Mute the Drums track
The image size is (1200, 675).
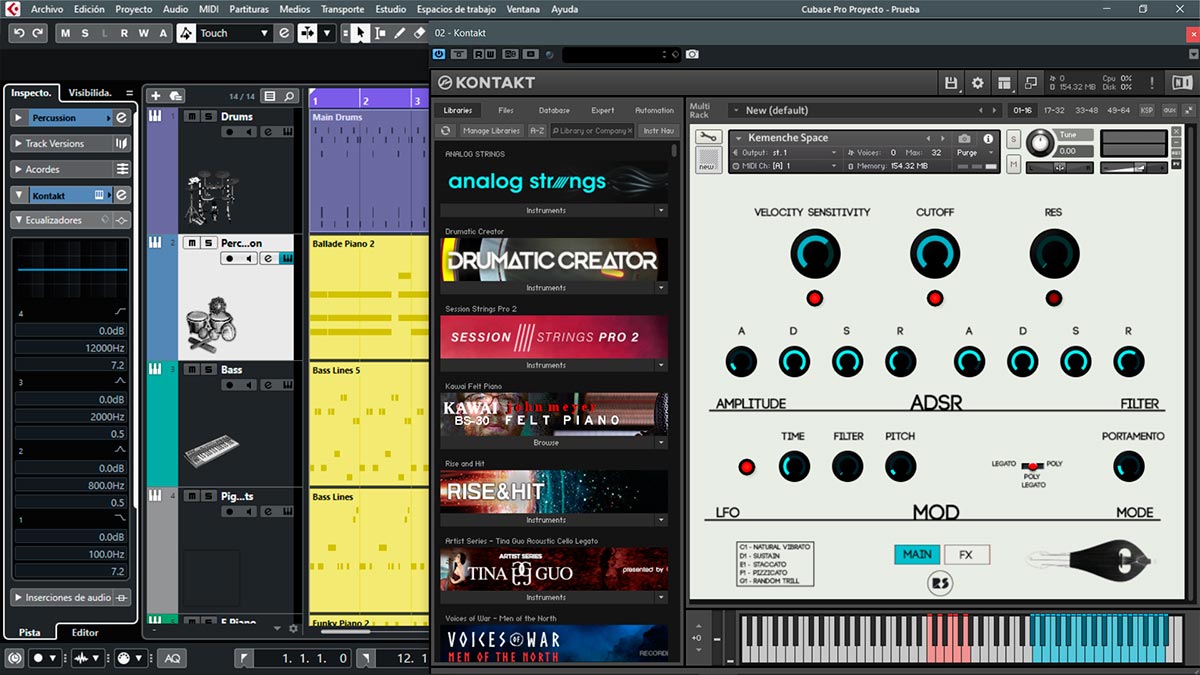[x=192, y=116]
